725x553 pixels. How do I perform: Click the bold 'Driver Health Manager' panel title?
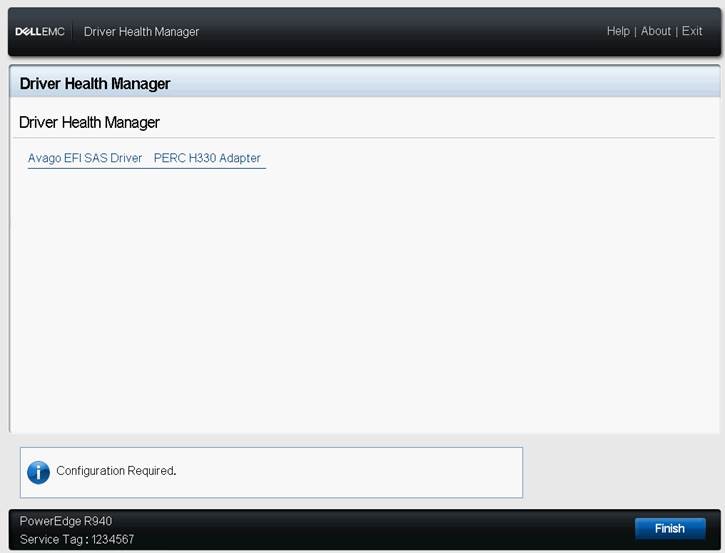coord(95,84)
